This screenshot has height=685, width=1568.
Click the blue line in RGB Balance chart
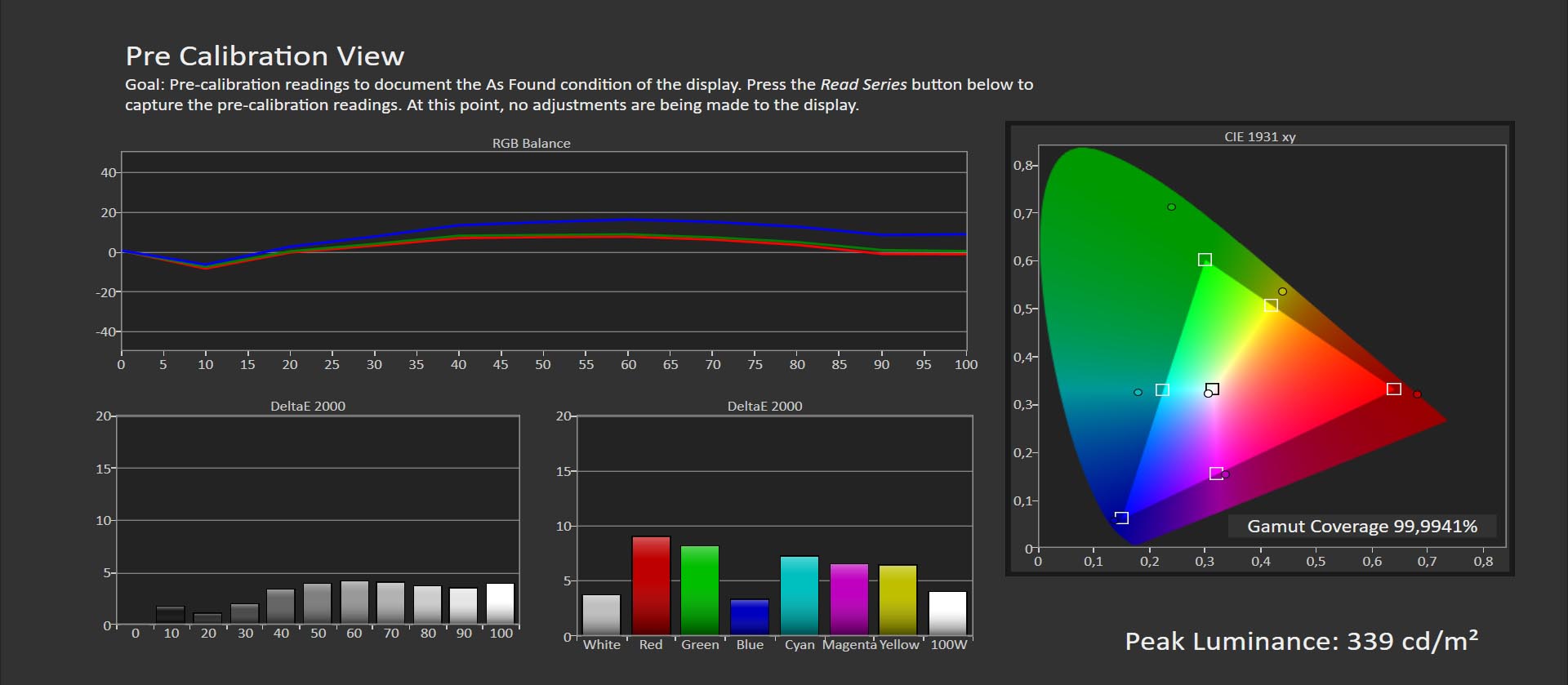click(627, 219)
